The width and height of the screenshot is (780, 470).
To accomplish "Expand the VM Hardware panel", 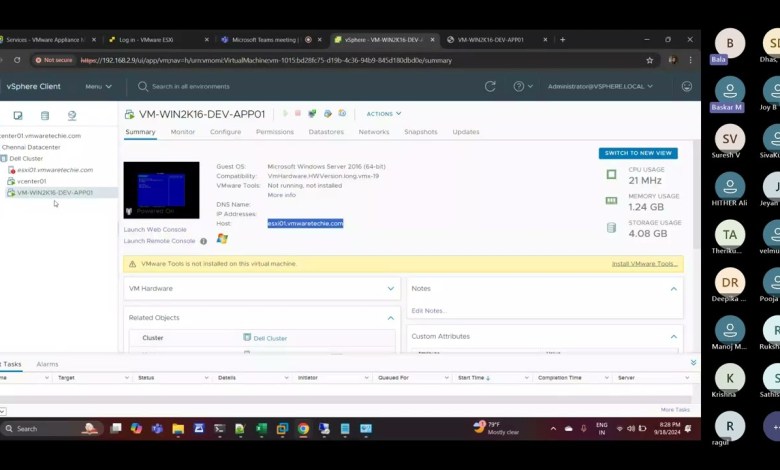I will click(x=390, y=288).
